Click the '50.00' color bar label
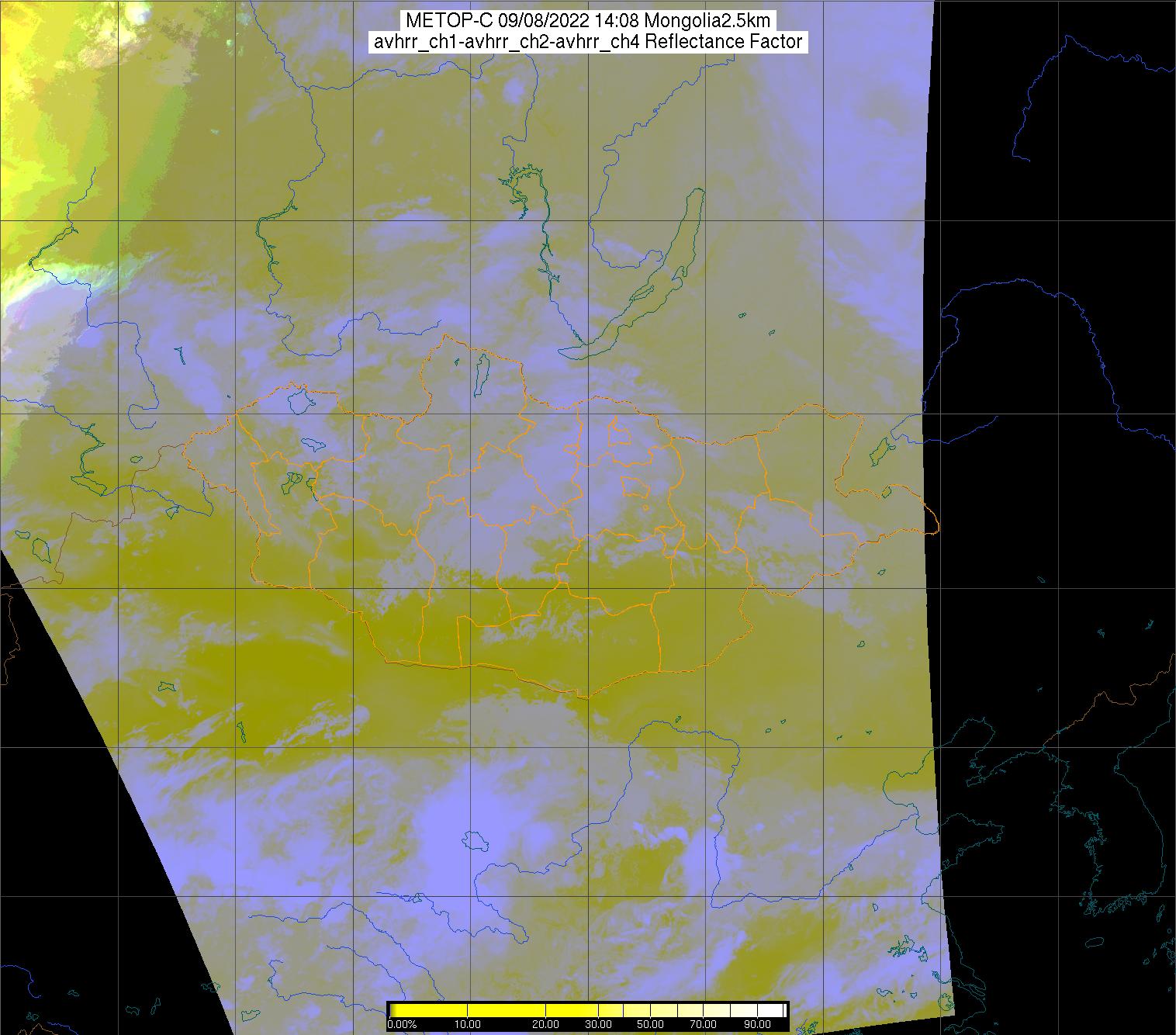Viewport: 1176px width, 1035px height. click(x=650, y=1024)
